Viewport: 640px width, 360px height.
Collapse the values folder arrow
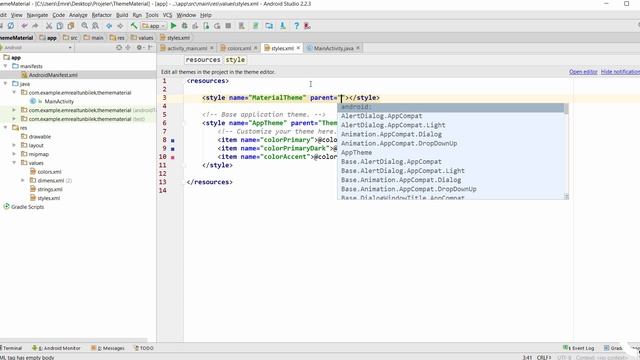pyautogui.click(x=14, y=162)
